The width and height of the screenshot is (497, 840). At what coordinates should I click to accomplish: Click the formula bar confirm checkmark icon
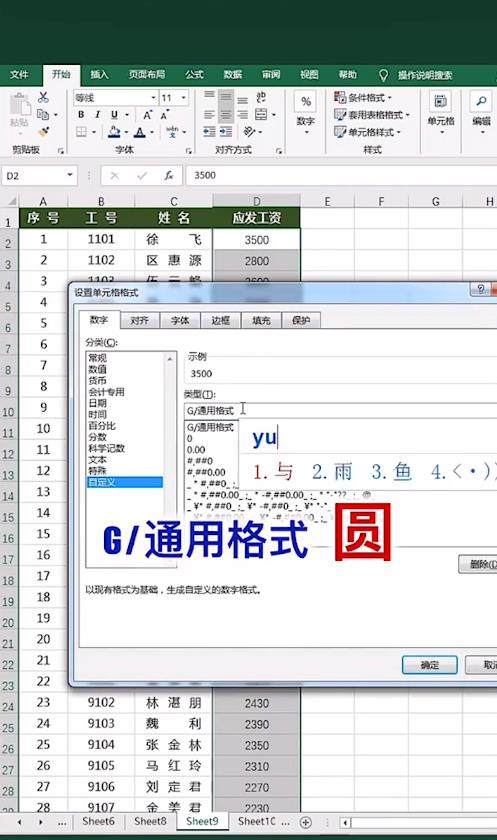pyautogui.click(x=142, y=176)
